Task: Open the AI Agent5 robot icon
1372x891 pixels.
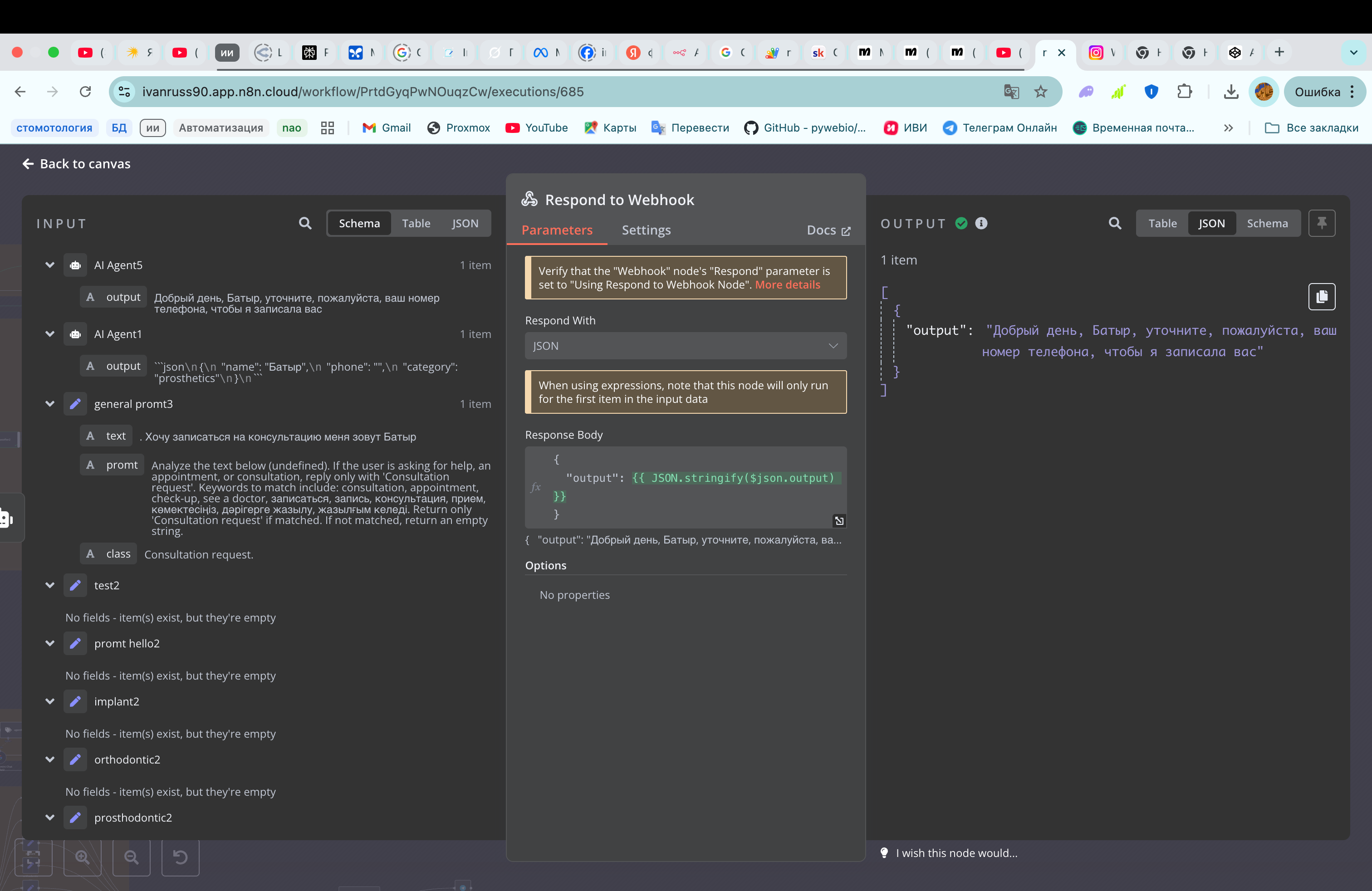Action: click(x=75, y=265)
